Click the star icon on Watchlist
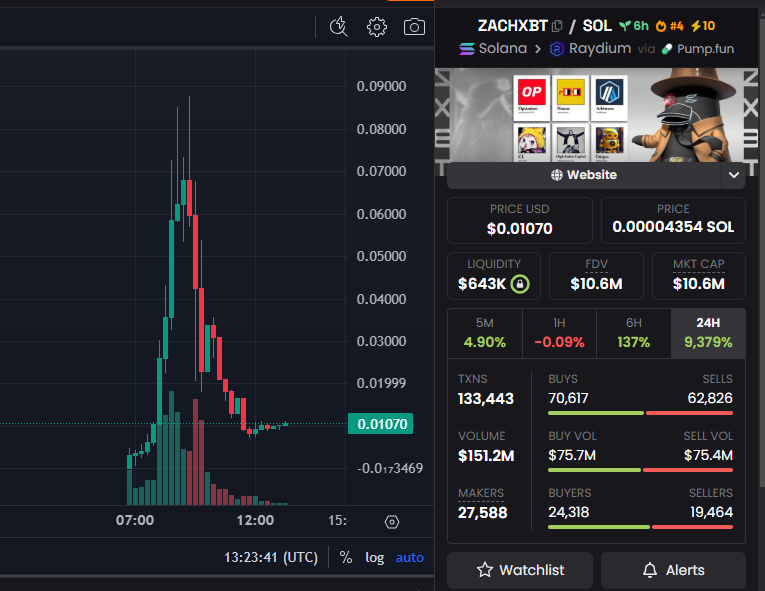 point(485,570)
